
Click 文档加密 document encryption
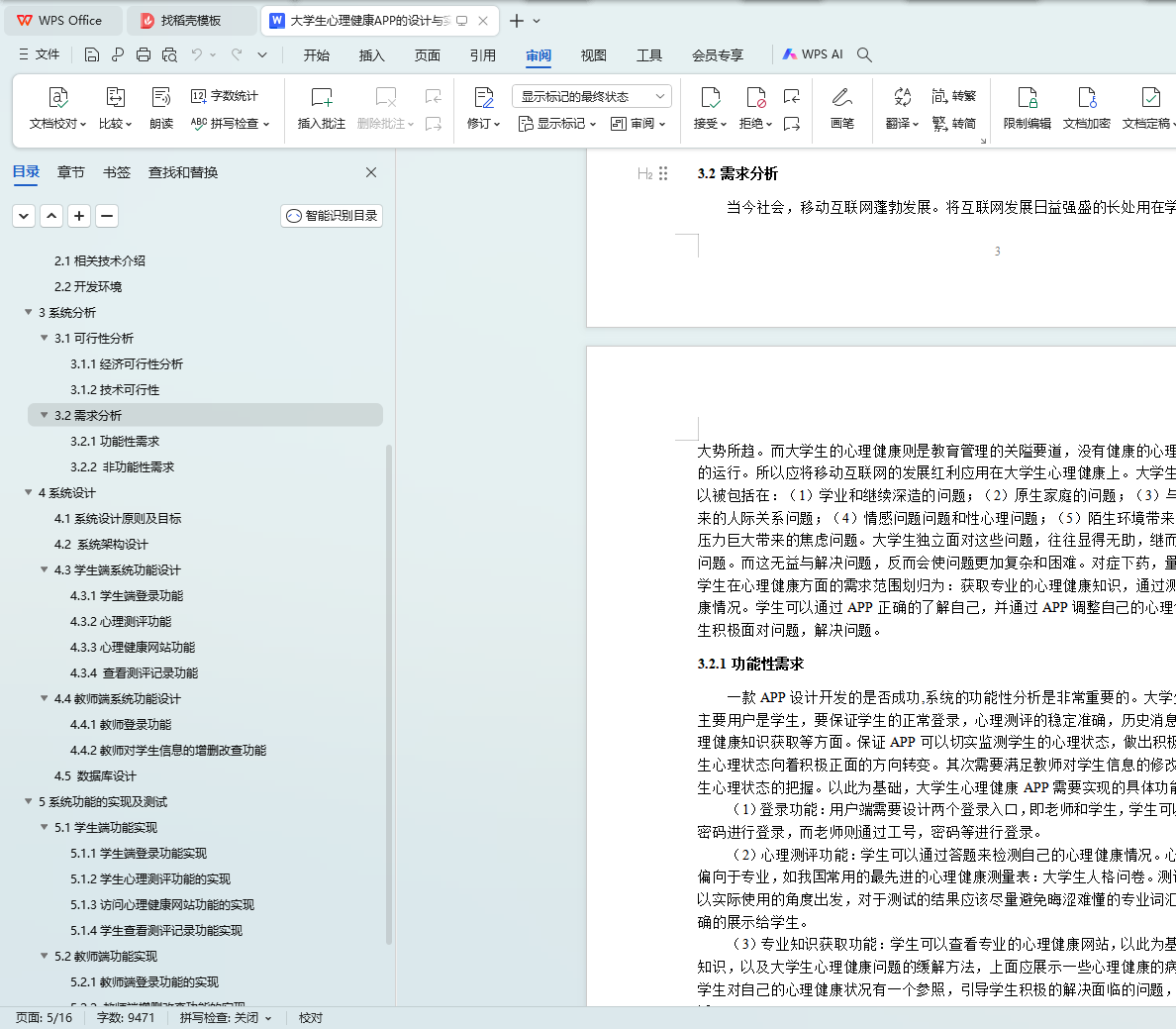pyautogui.click(x=1086, y=108)
